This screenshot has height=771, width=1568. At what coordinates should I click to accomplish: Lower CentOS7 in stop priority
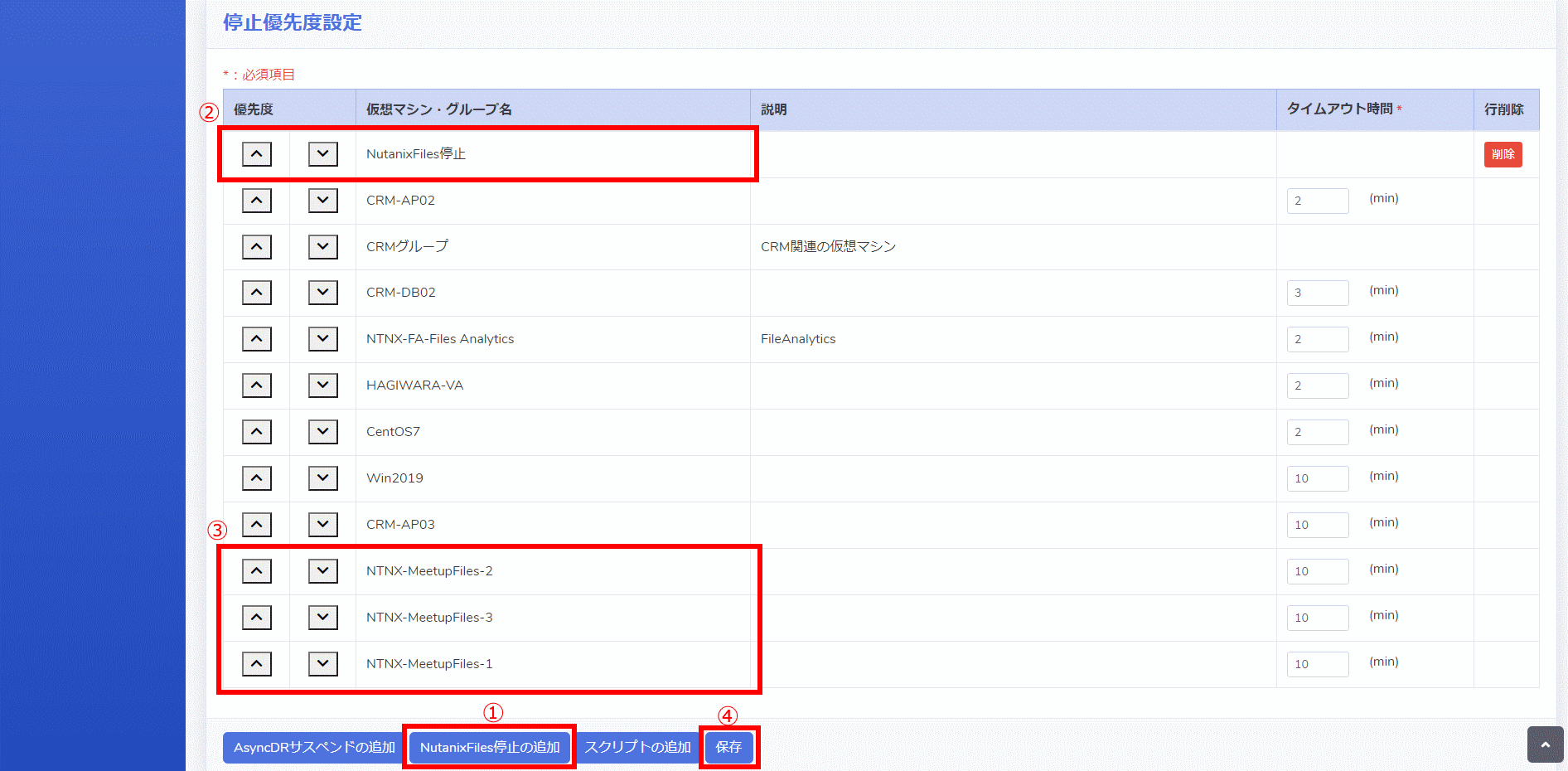[x=323, y=432]
